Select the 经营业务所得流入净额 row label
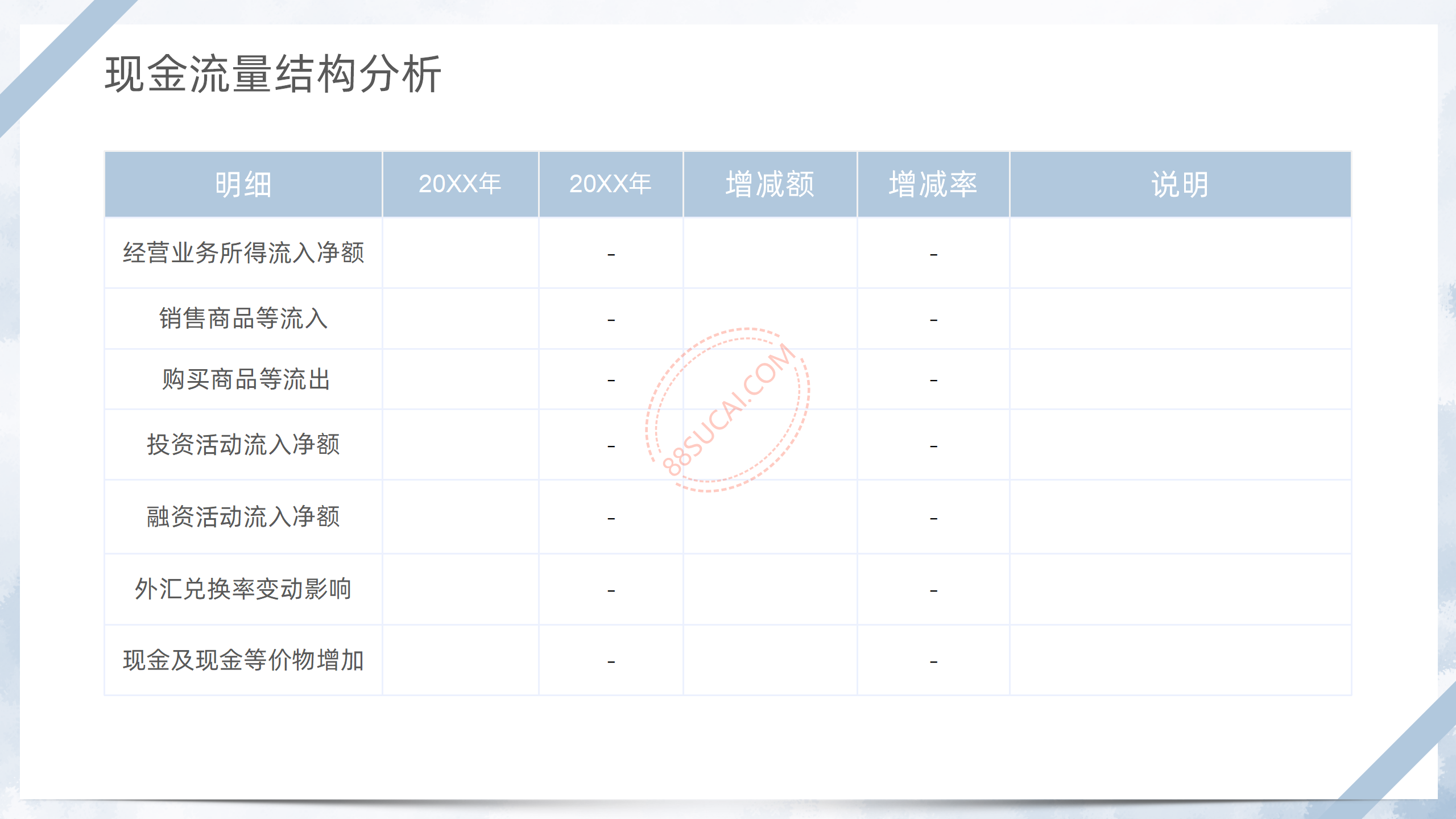The height and width of the screenshot is (819, 1456). click(243, 253)
